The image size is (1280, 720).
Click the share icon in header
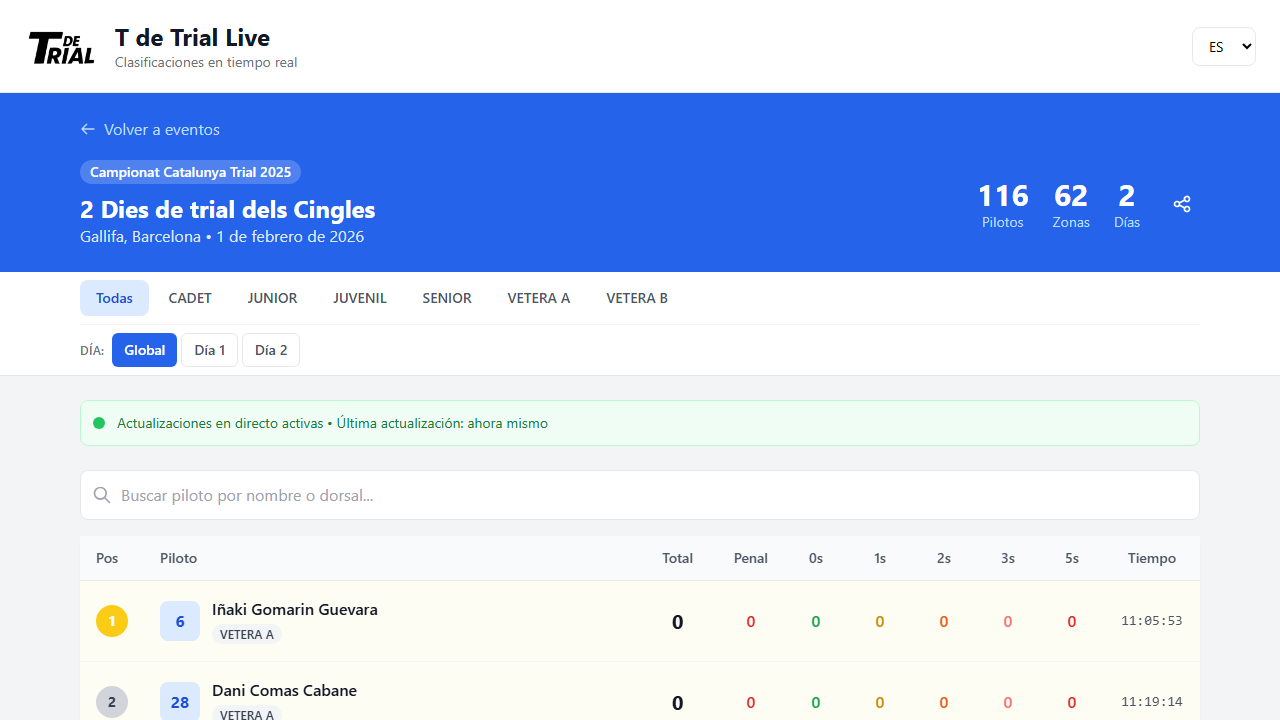pos(1182,204)
